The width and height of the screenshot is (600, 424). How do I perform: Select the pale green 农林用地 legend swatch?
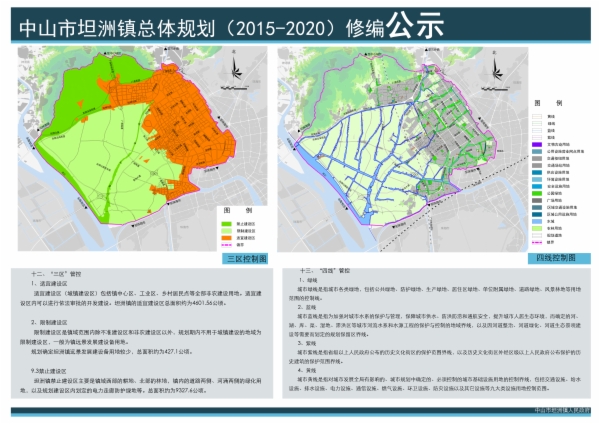click(x=537, y=228)
